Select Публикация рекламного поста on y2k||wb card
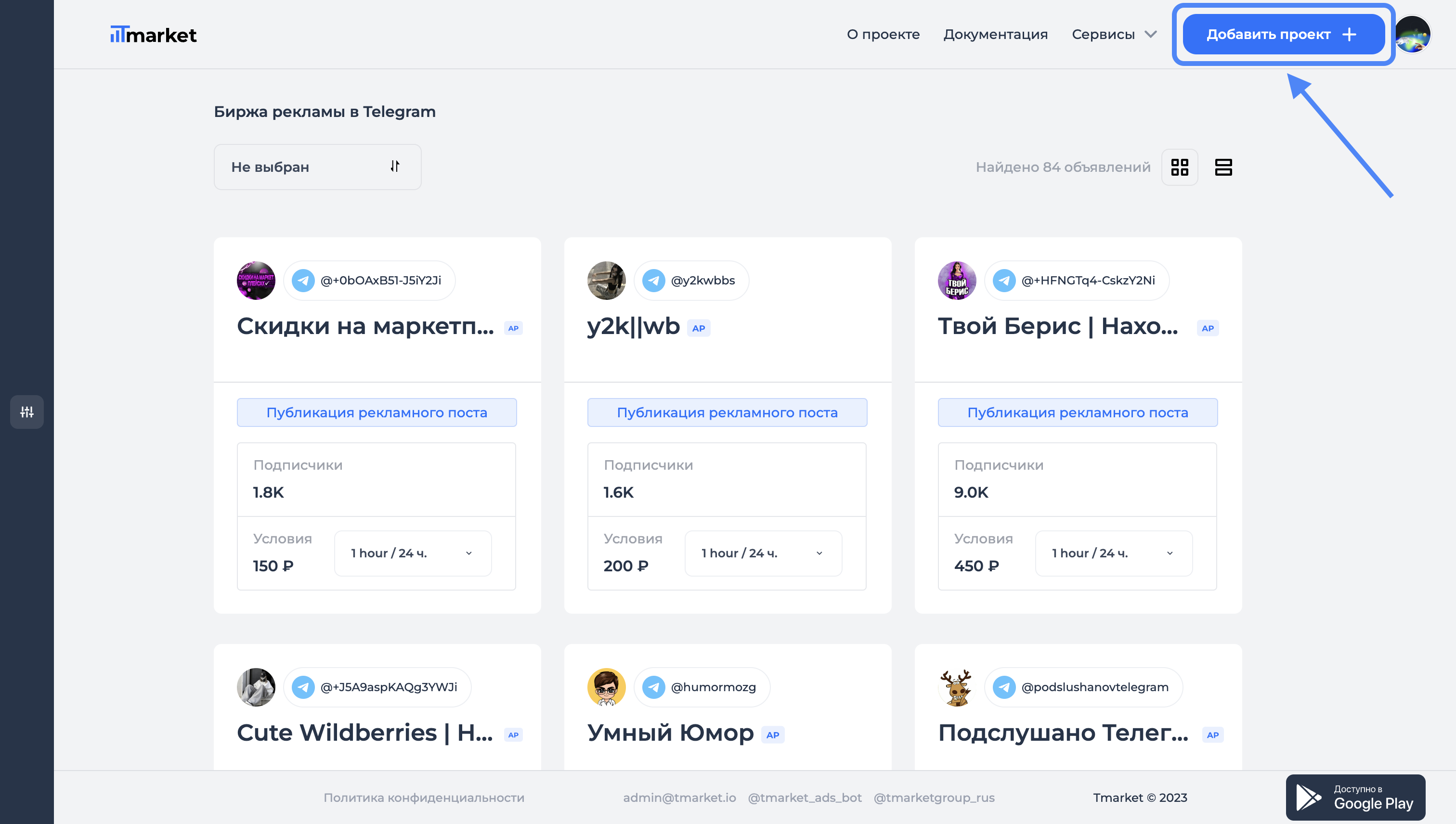This screenshot has width=1456, height=824. (x=727, y=412)
